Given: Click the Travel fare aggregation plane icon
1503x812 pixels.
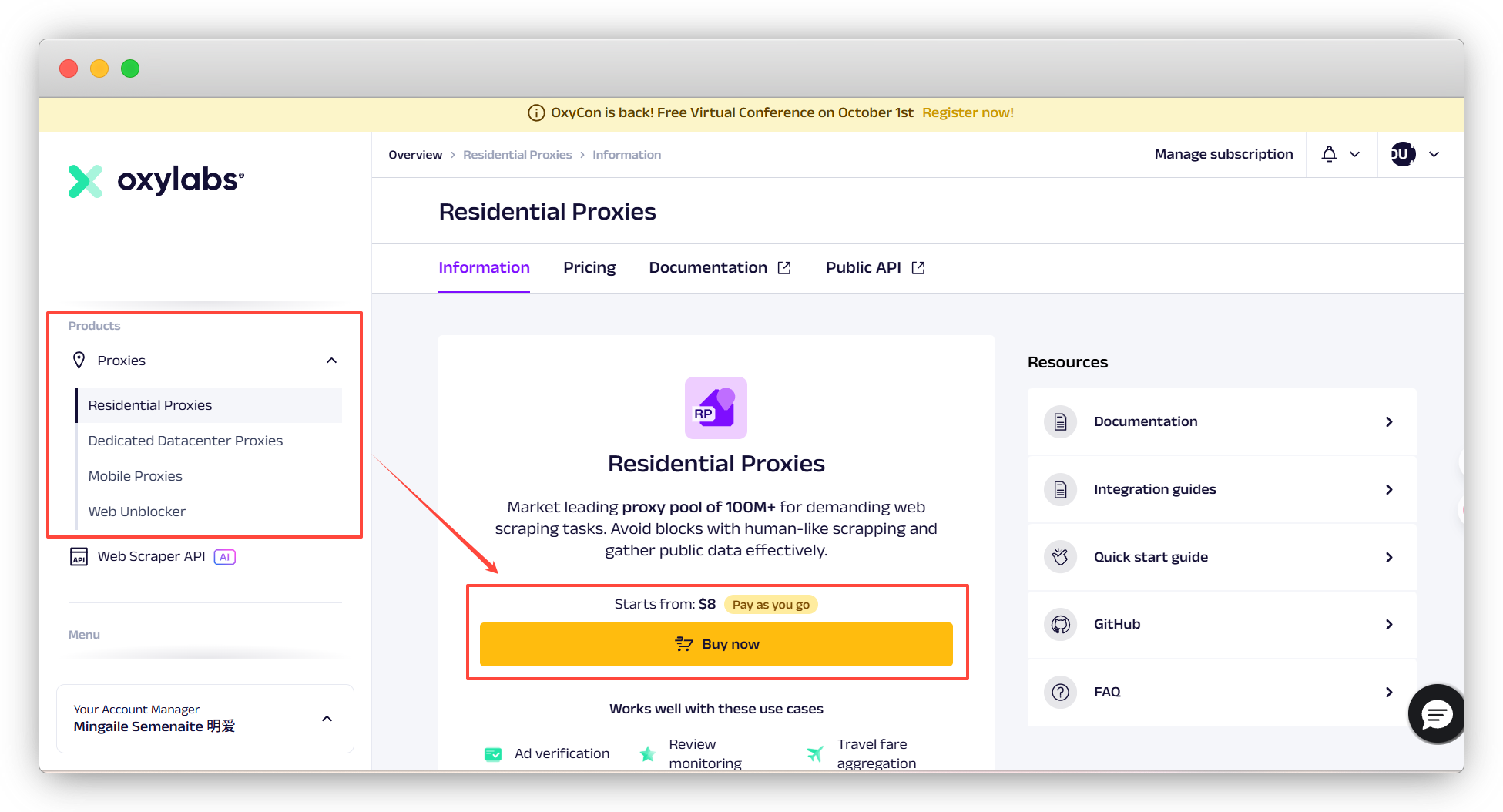Looking at the screenshot, I should click(815, 753).
